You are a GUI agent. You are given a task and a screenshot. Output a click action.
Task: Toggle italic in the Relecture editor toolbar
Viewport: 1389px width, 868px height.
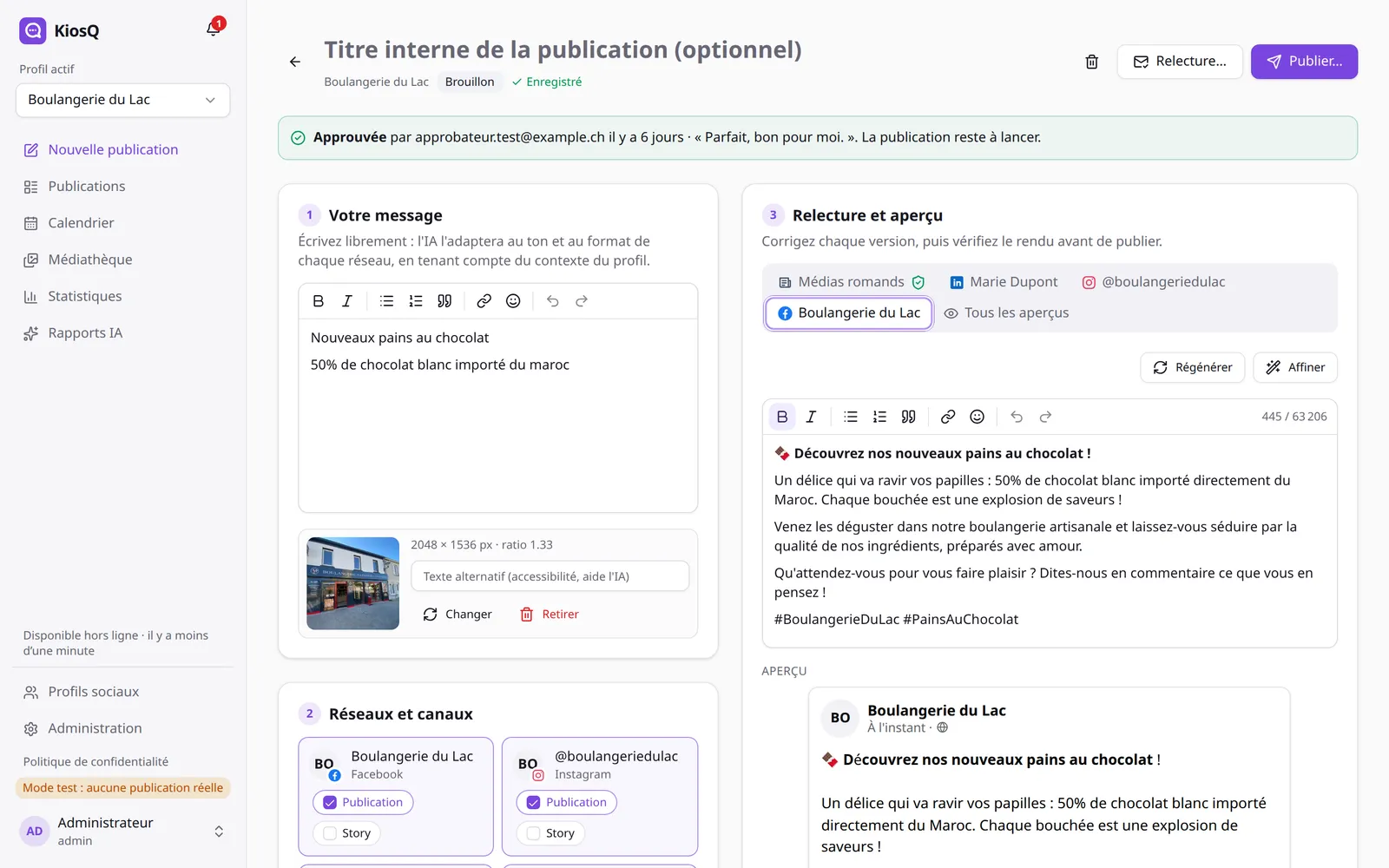(811, 417)
